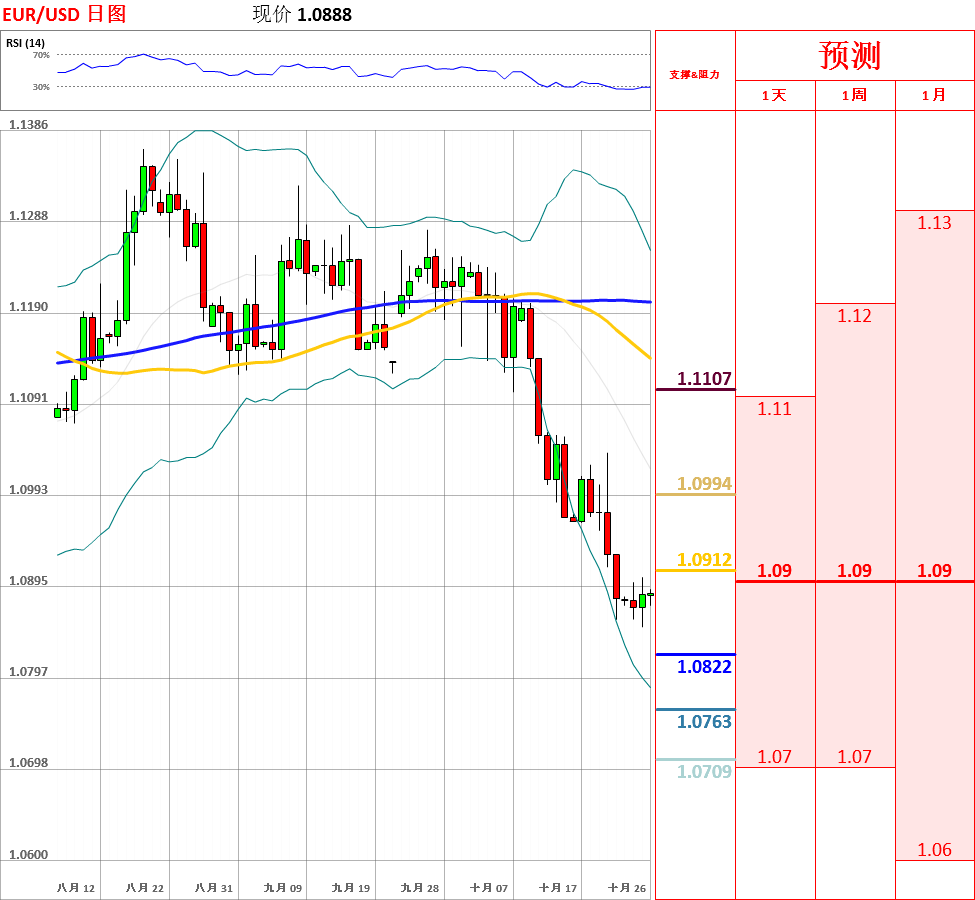Click the EUR/USD 日图 chart title
This screenshot has width=975, height=900.
coord(64,14)
